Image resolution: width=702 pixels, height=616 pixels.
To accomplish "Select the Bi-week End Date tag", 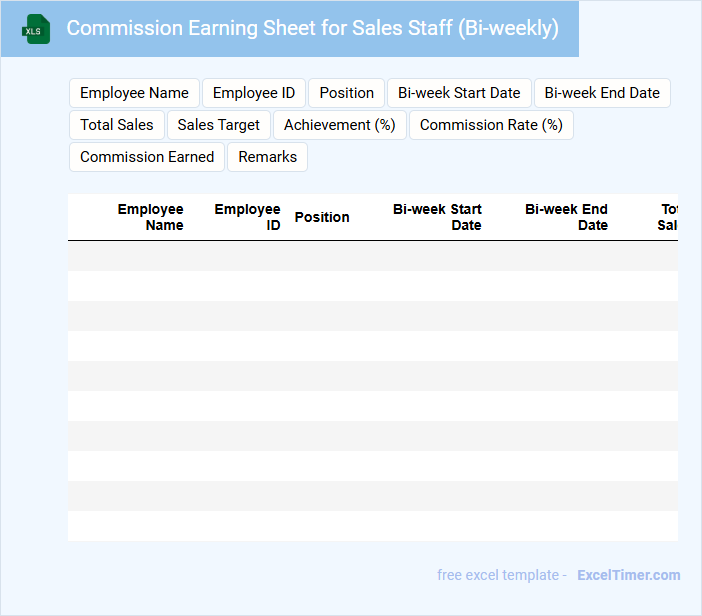I will 602,93.
